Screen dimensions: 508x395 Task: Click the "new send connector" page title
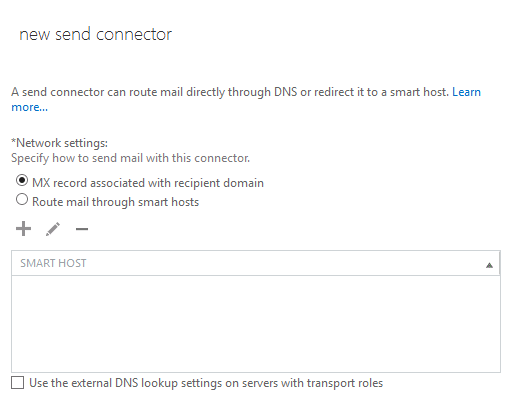pyautogui.click(x=95, y=34)
